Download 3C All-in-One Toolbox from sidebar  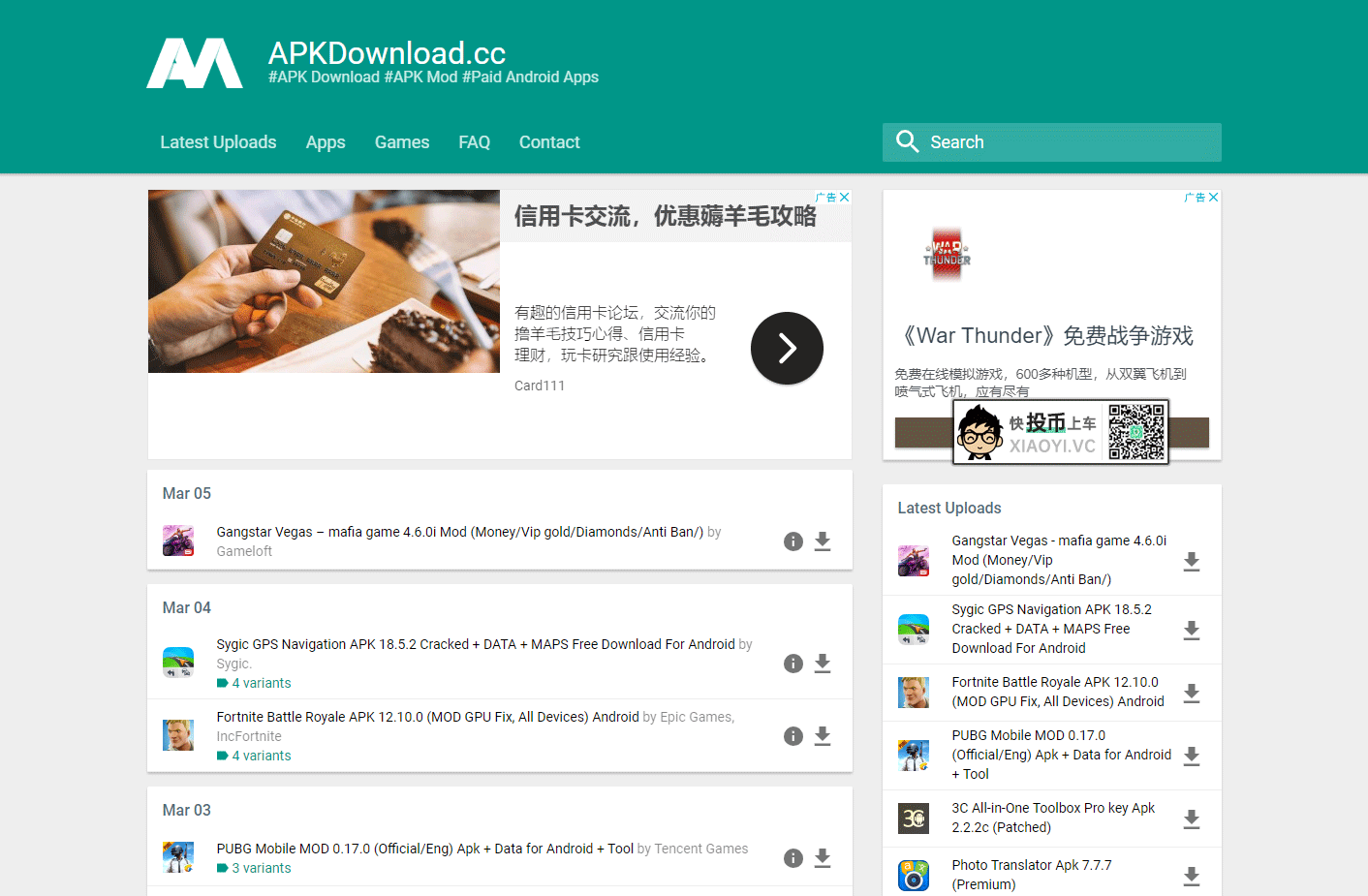[1192, 819]
